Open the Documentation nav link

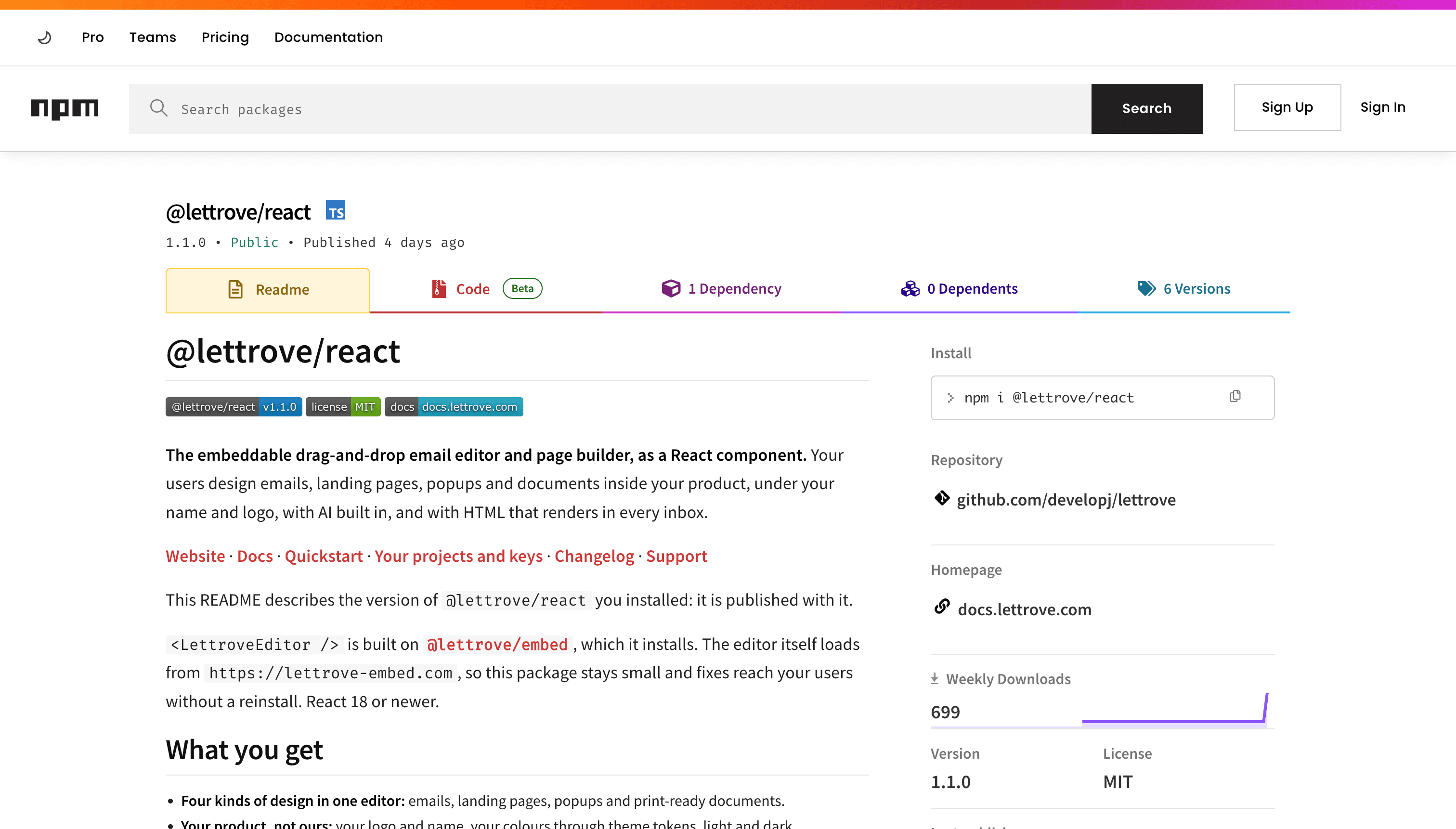point(328,38)
